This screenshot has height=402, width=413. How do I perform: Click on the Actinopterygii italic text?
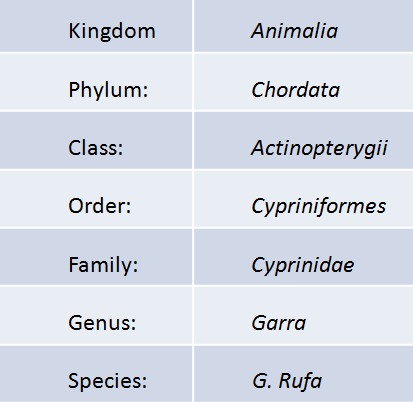coord(319,148)
